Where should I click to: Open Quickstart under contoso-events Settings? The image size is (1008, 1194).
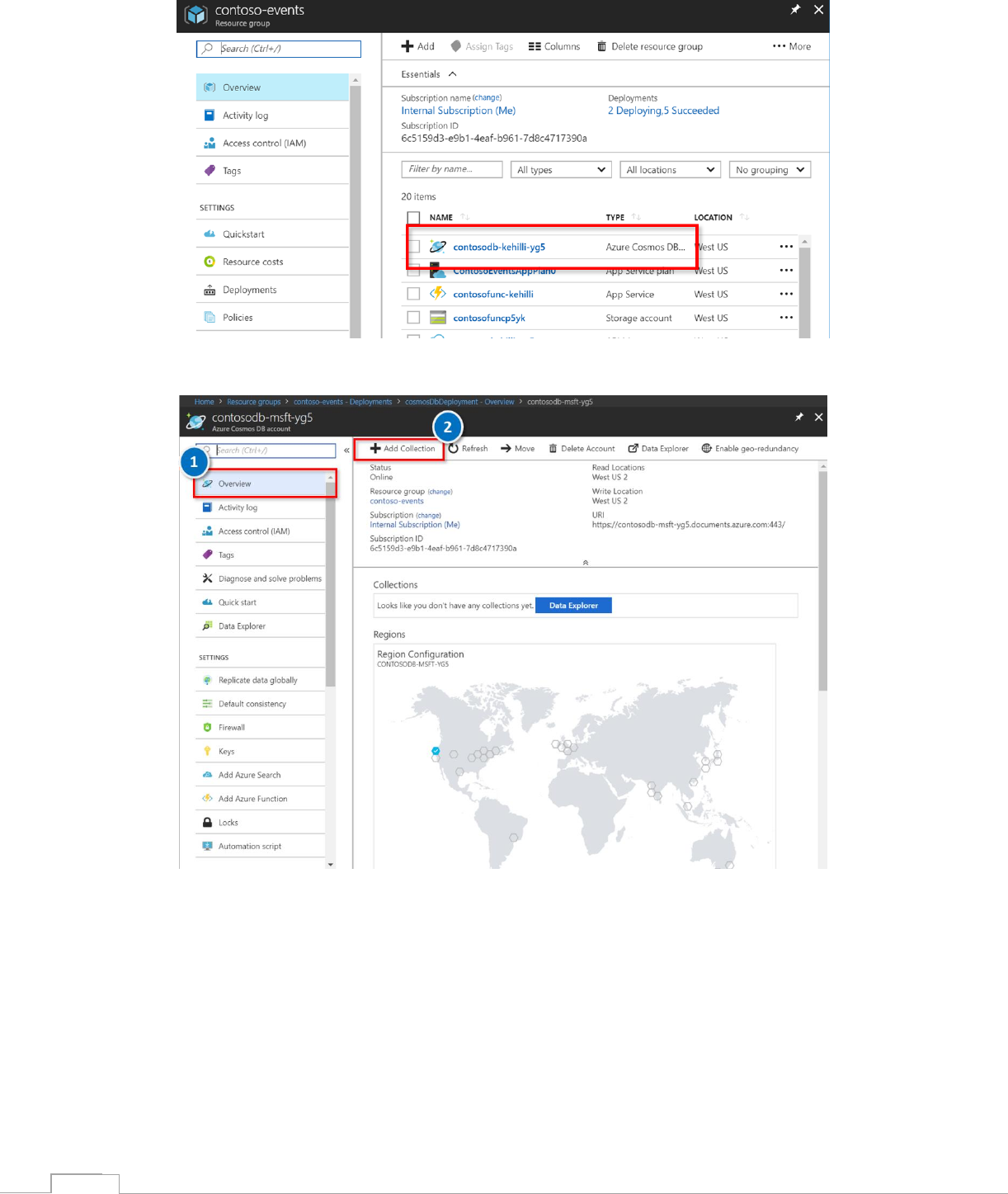click(273, 234)
